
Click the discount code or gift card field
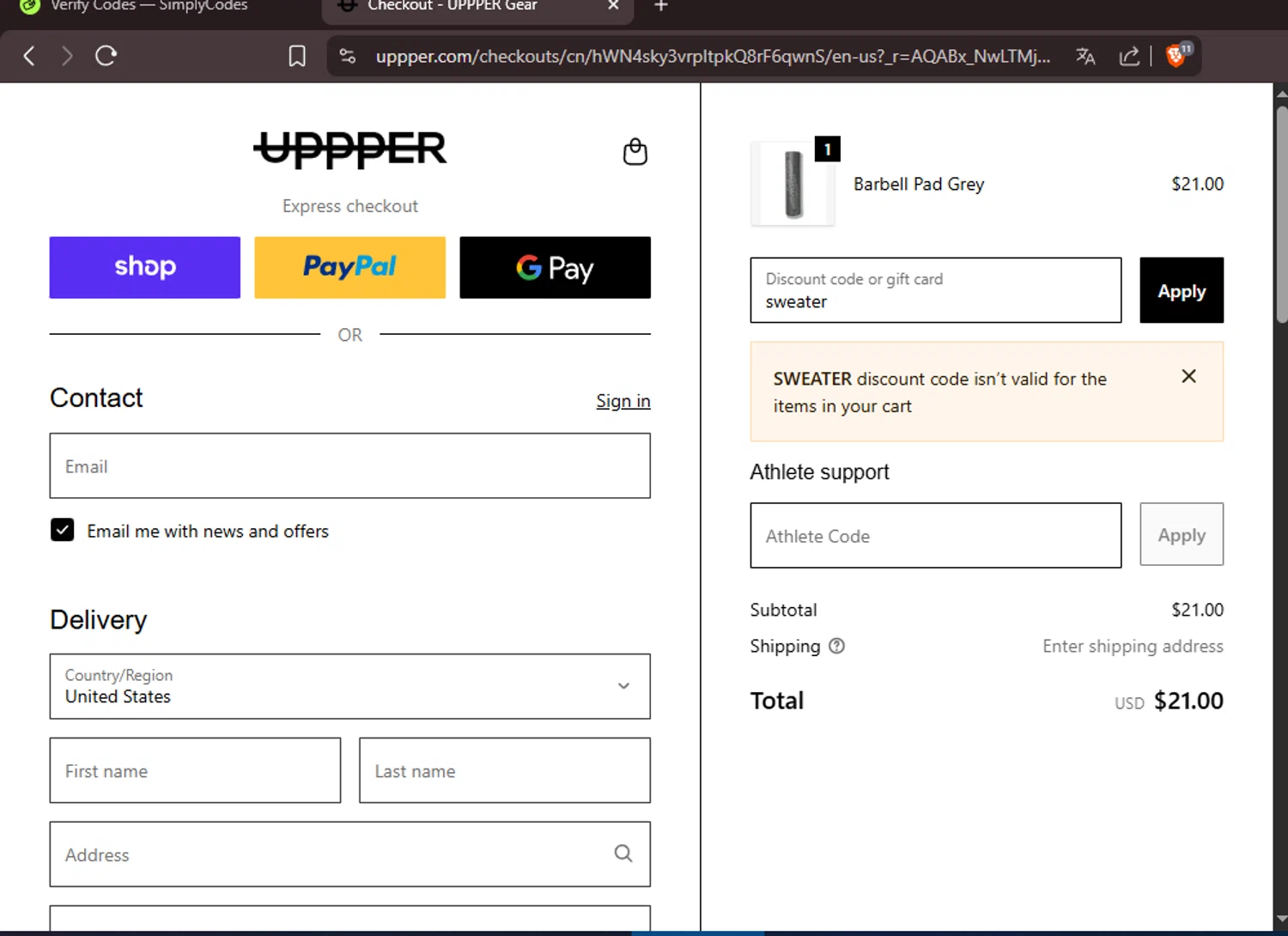click(936, 290)
